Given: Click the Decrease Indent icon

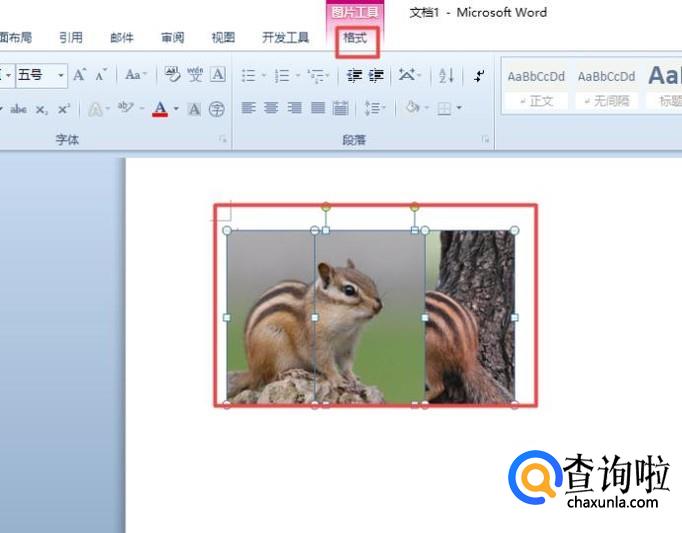Looking at the screenshot, I should click(354, 76).
